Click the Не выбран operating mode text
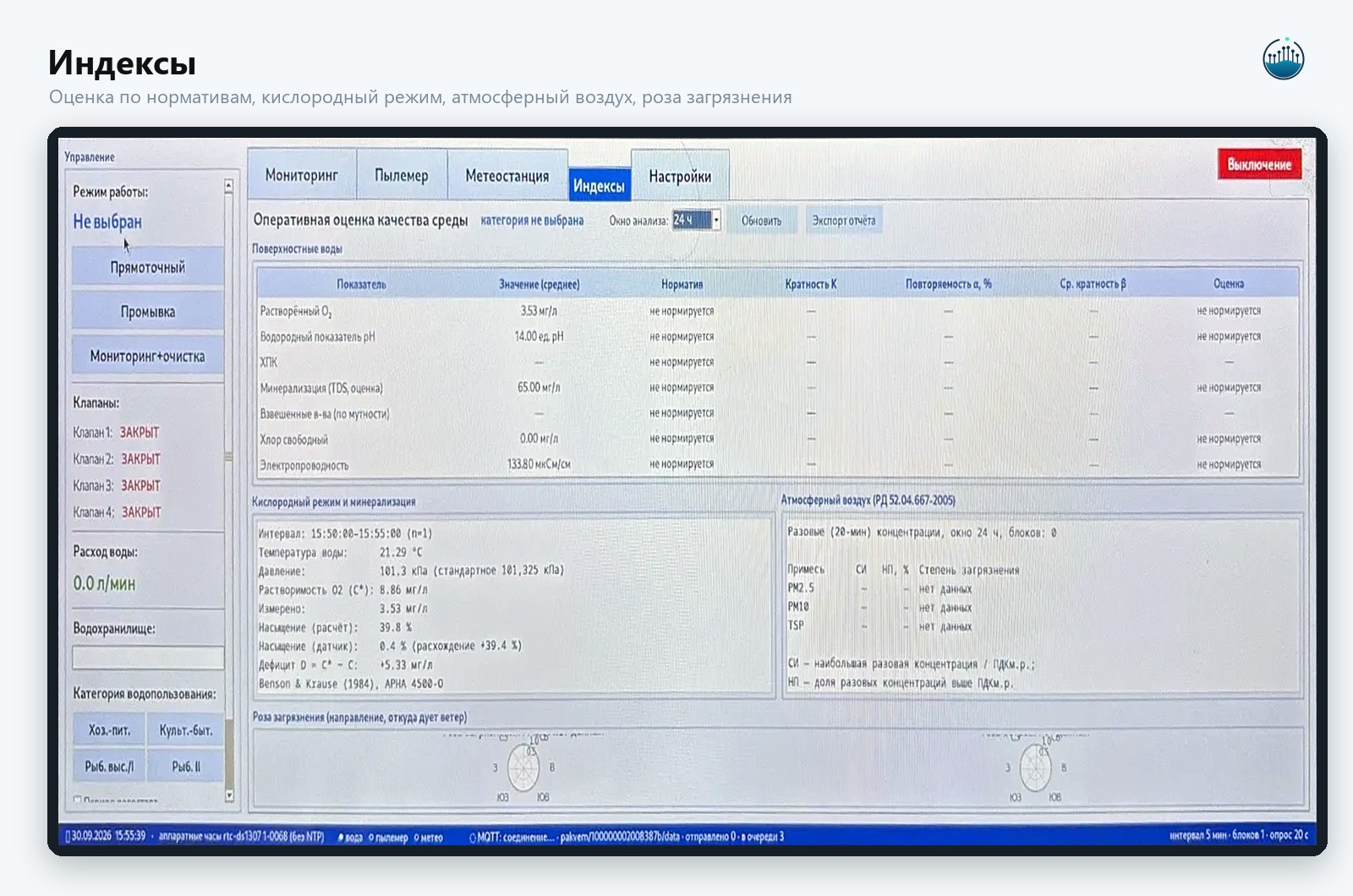 tap(107, 221)
